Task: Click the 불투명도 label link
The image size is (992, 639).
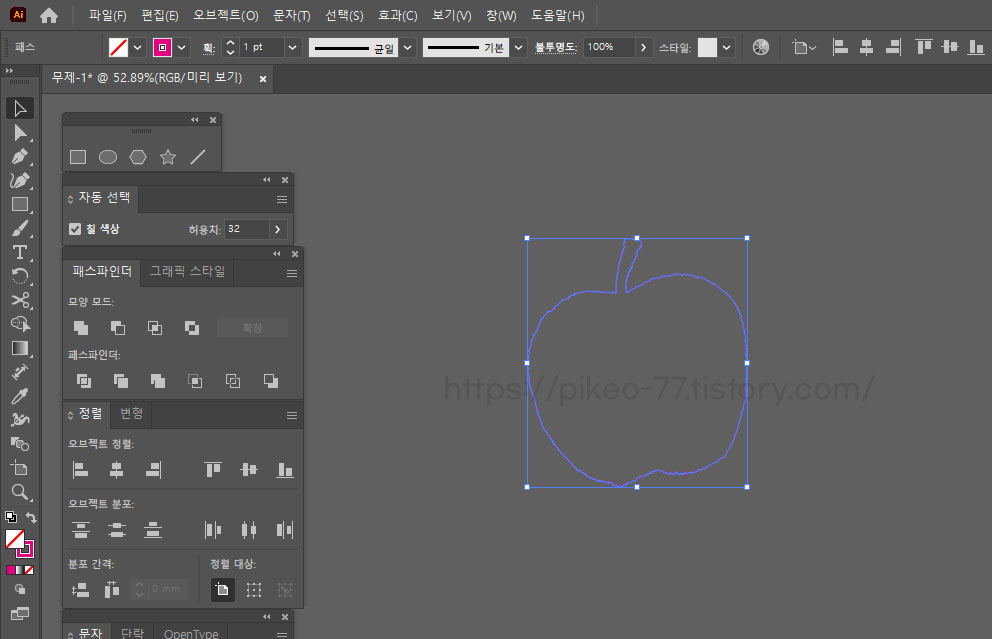Action: pyautogui.click(x=555, y=47)
